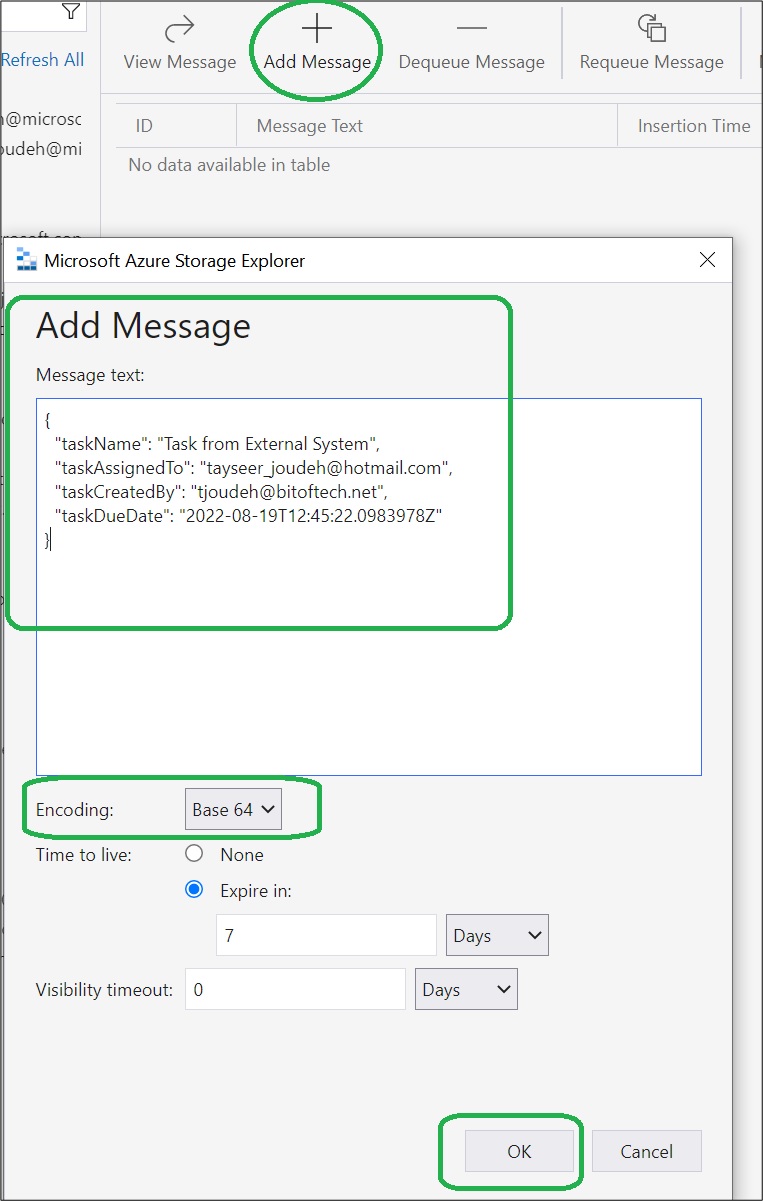Open the Encoding Base 64 dropdown

point(233,810)
